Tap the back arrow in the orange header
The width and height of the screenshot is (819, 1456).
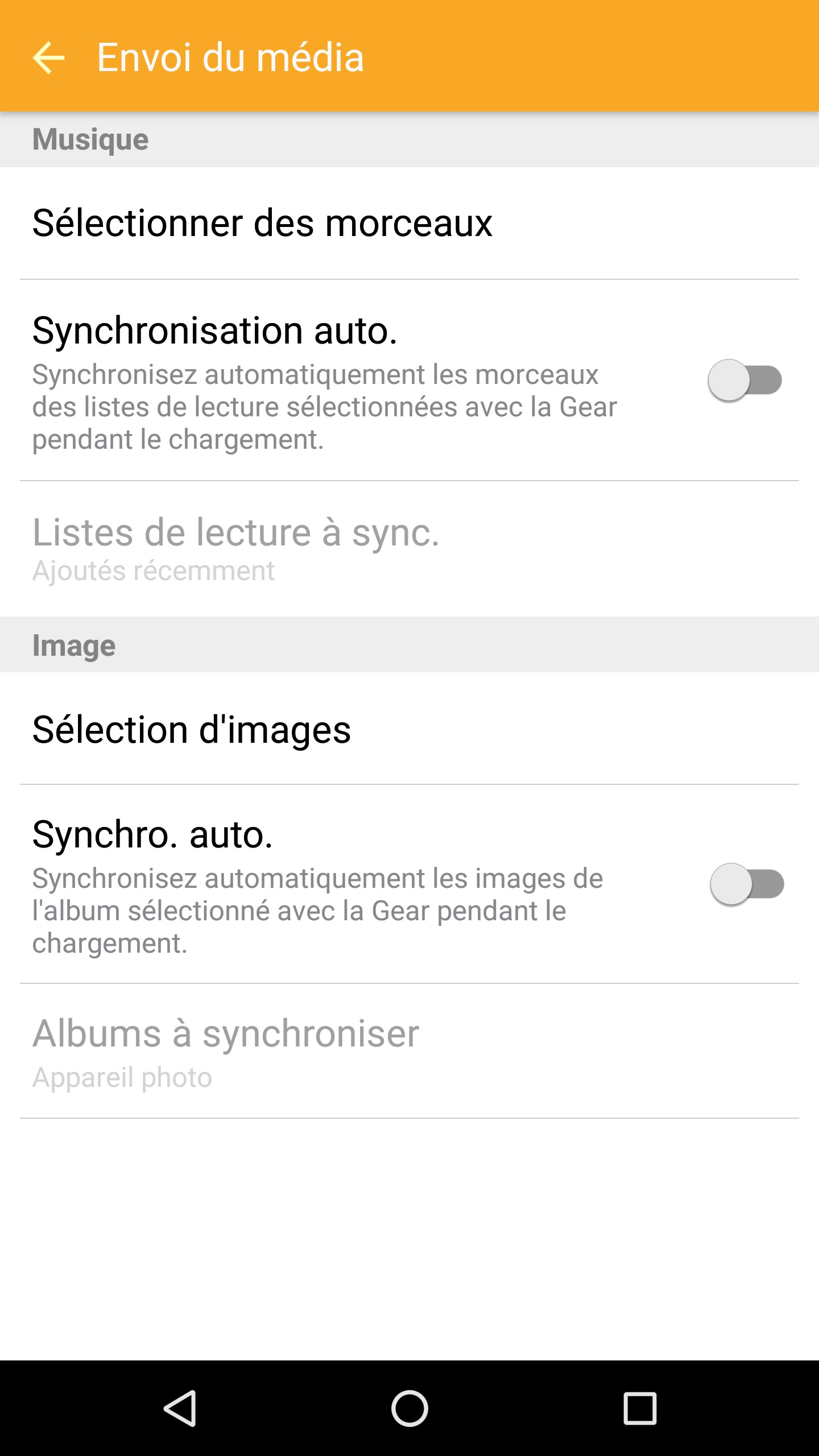click(49, 57)
